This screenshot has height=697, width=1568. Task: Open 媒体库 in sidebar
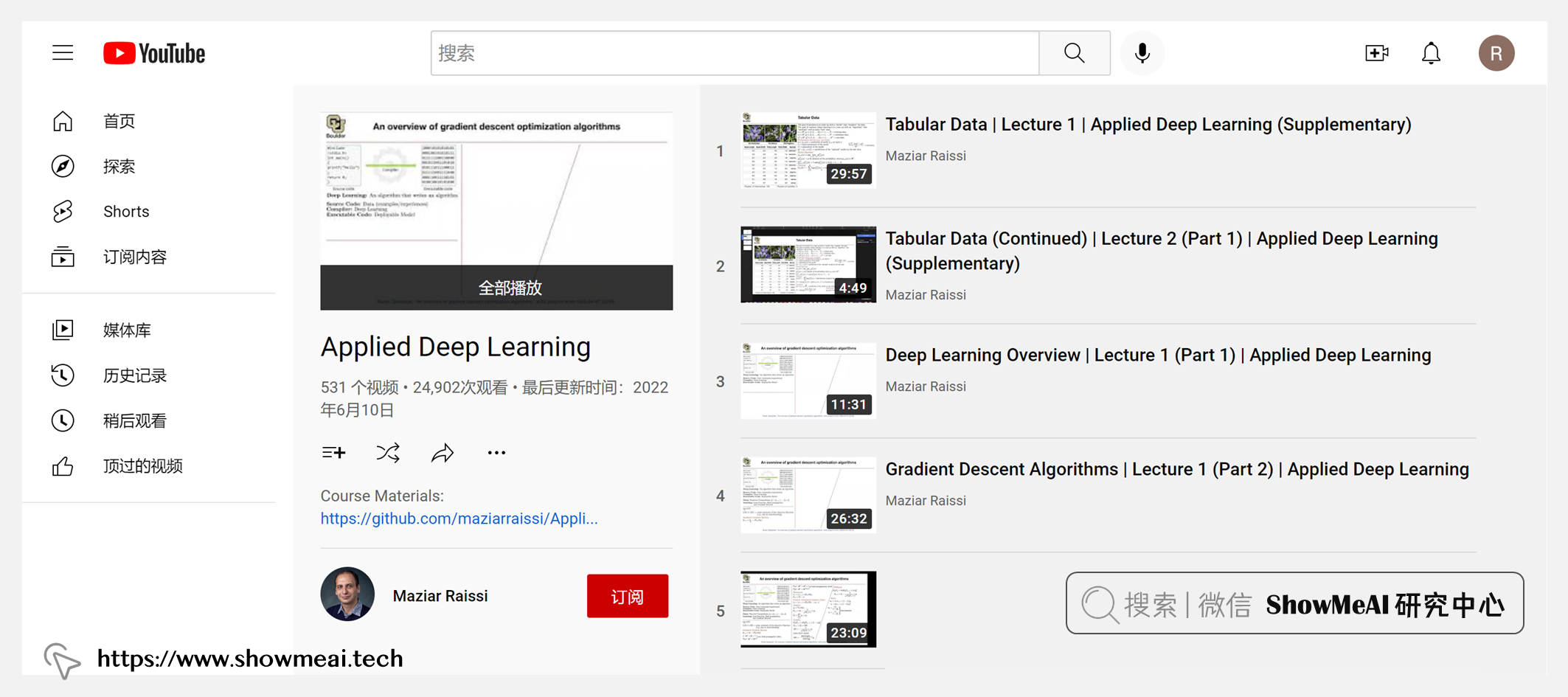[127, 330]
